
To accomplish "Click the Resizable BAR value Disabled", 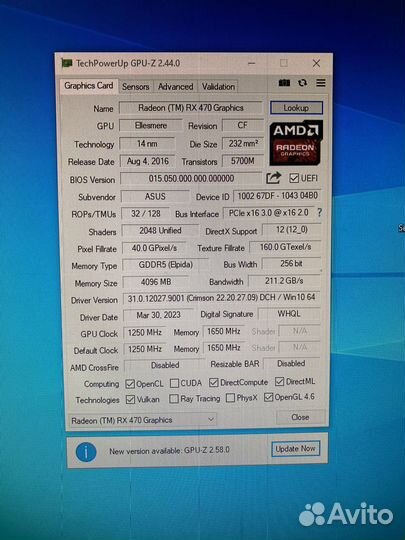I will 291,363.
